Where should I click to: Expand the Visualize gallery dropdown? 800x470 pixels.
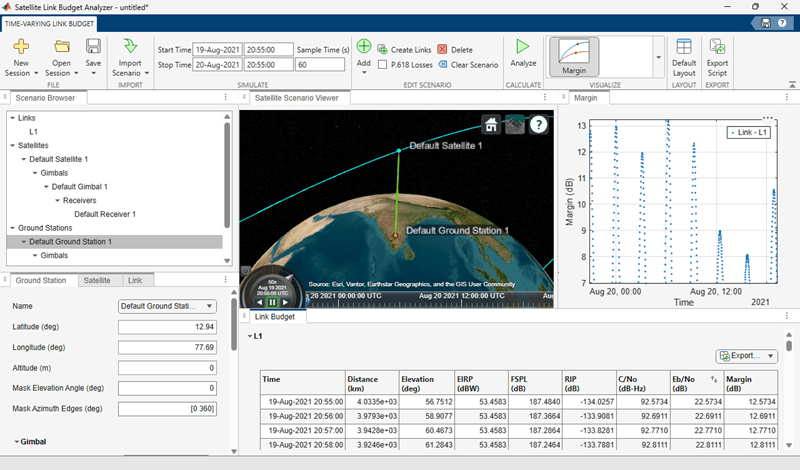click(658, 57)
